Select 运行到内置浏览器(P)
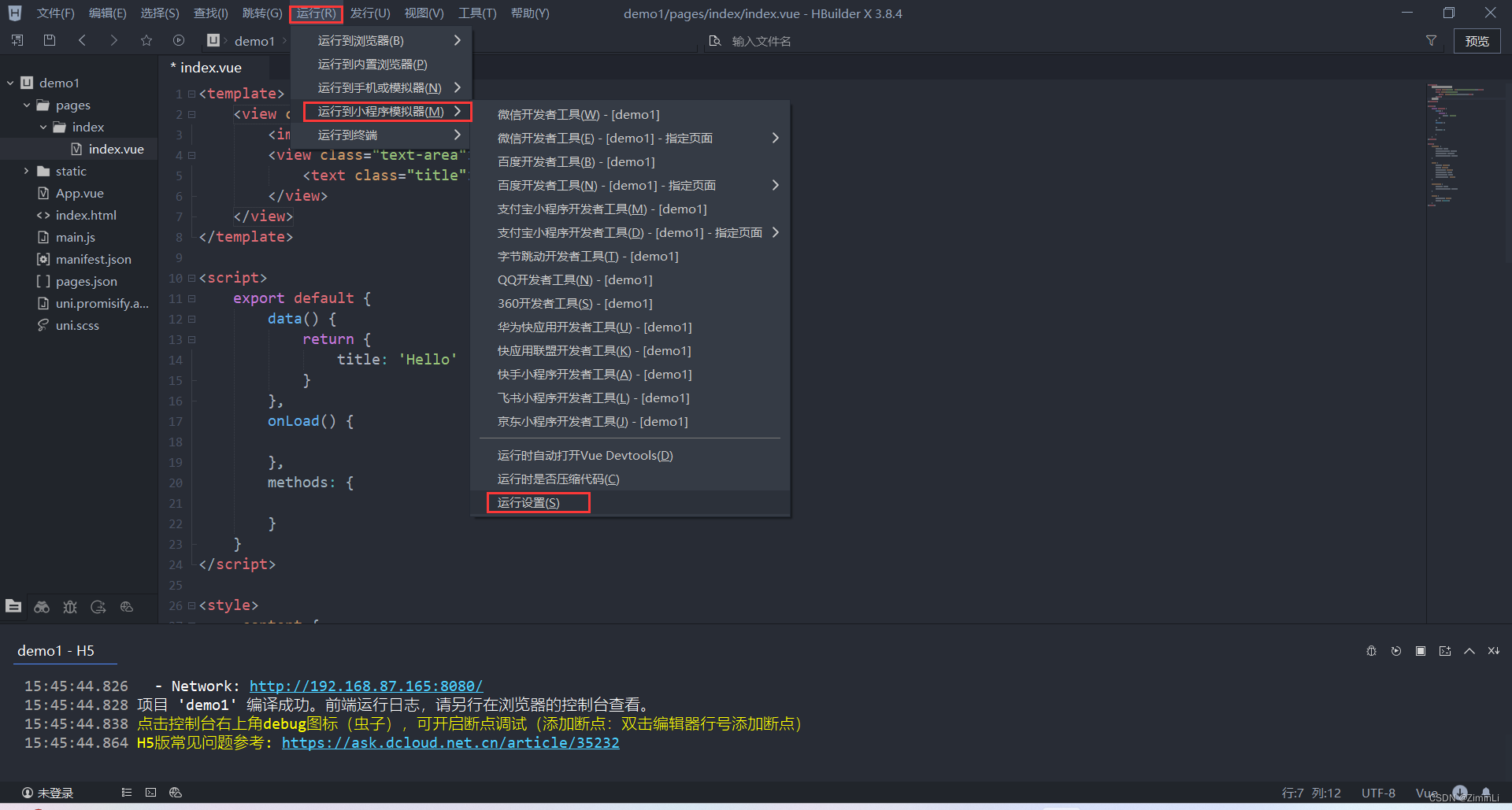This screenshot has height=810, width=1512. coord(381,64)
